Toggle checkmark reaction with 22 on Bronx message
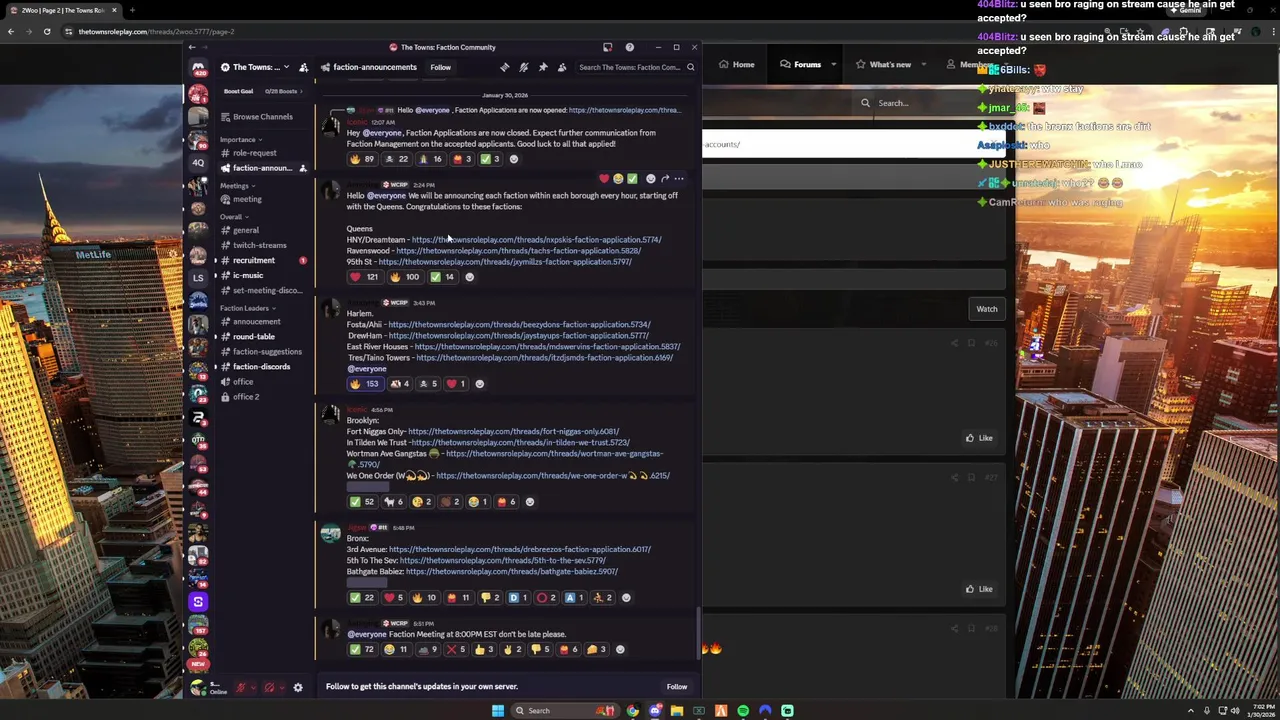The width and height of the screenshot is (1280, 720). pos(362,598)
